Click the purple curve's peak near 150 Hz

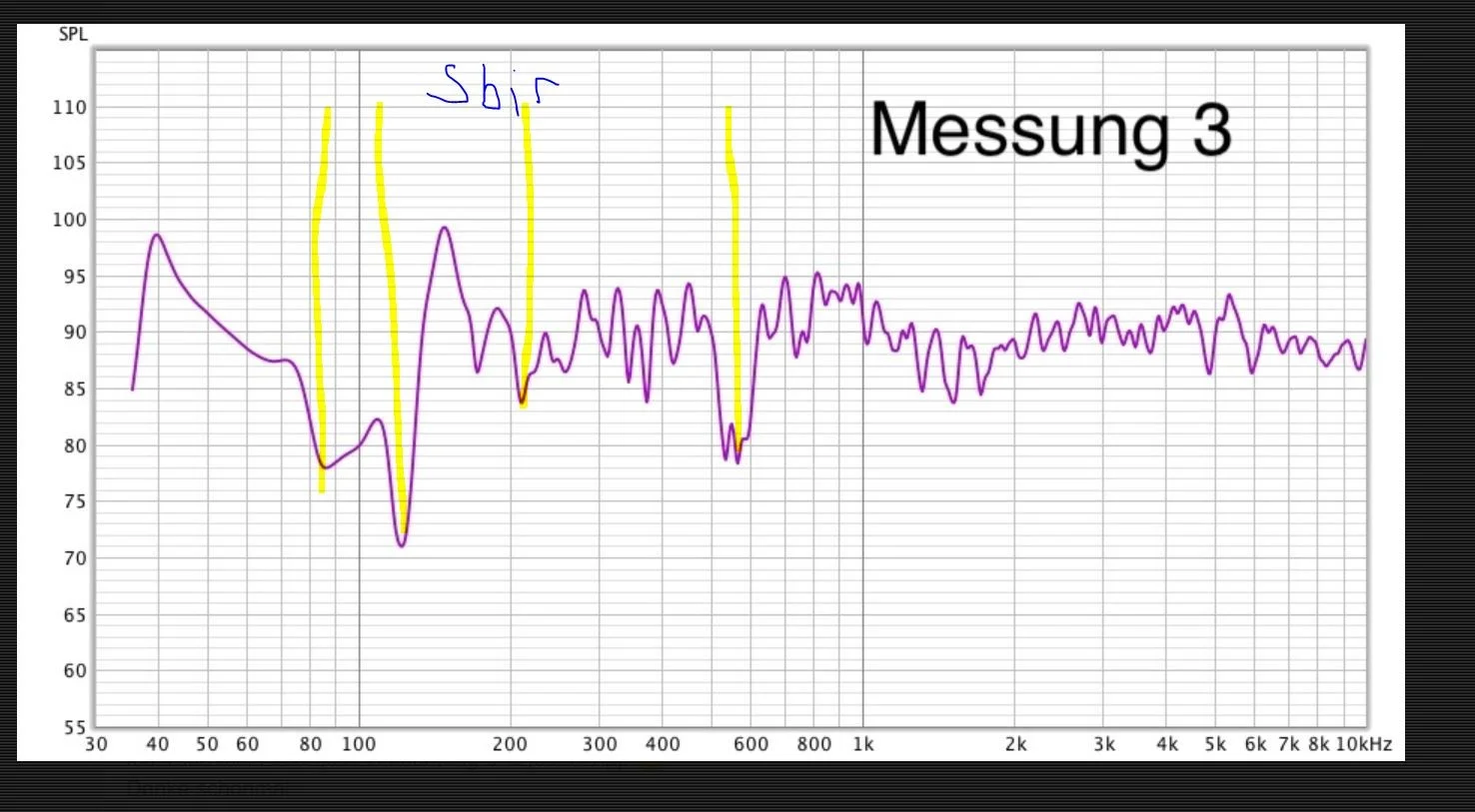[445, 228]
